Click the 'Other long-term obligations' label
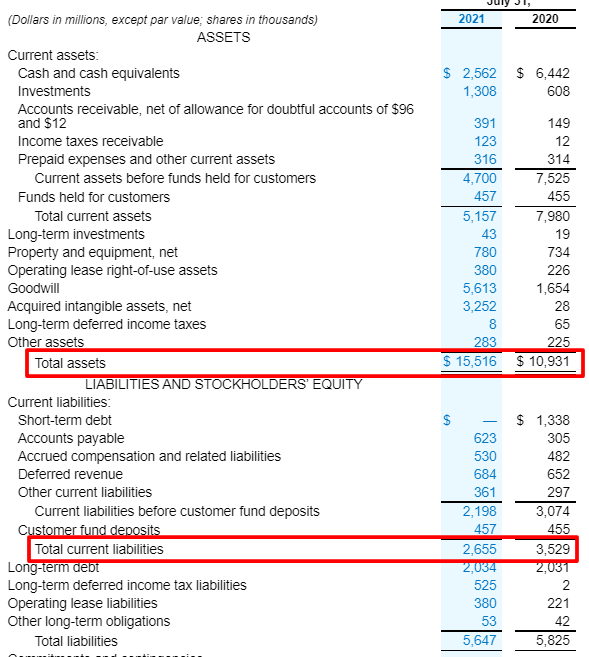This screenshot has width=589, height=657. [x=89, y=622]
